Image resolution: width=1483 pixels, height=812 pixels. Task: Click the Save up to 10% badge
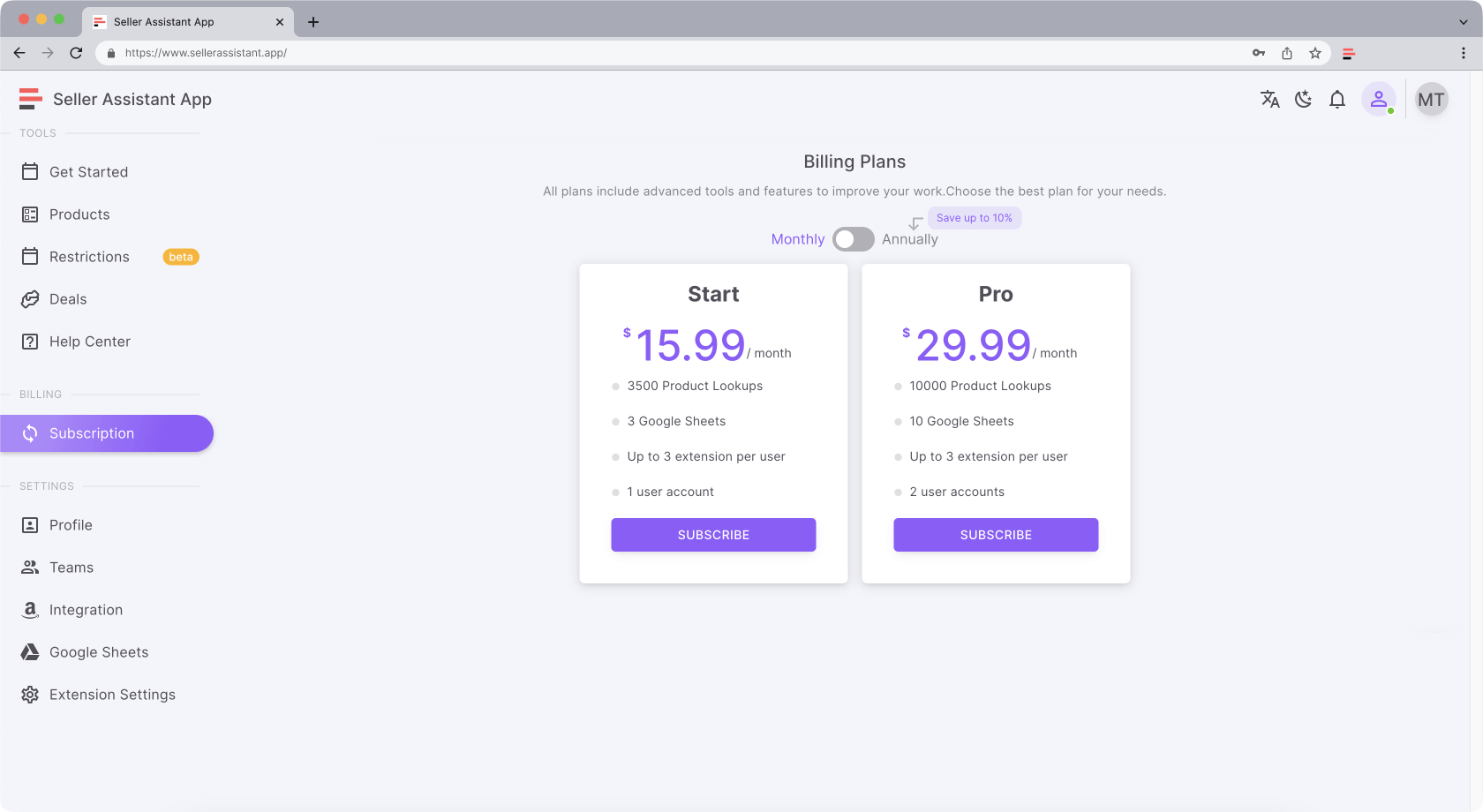(975, 217)
